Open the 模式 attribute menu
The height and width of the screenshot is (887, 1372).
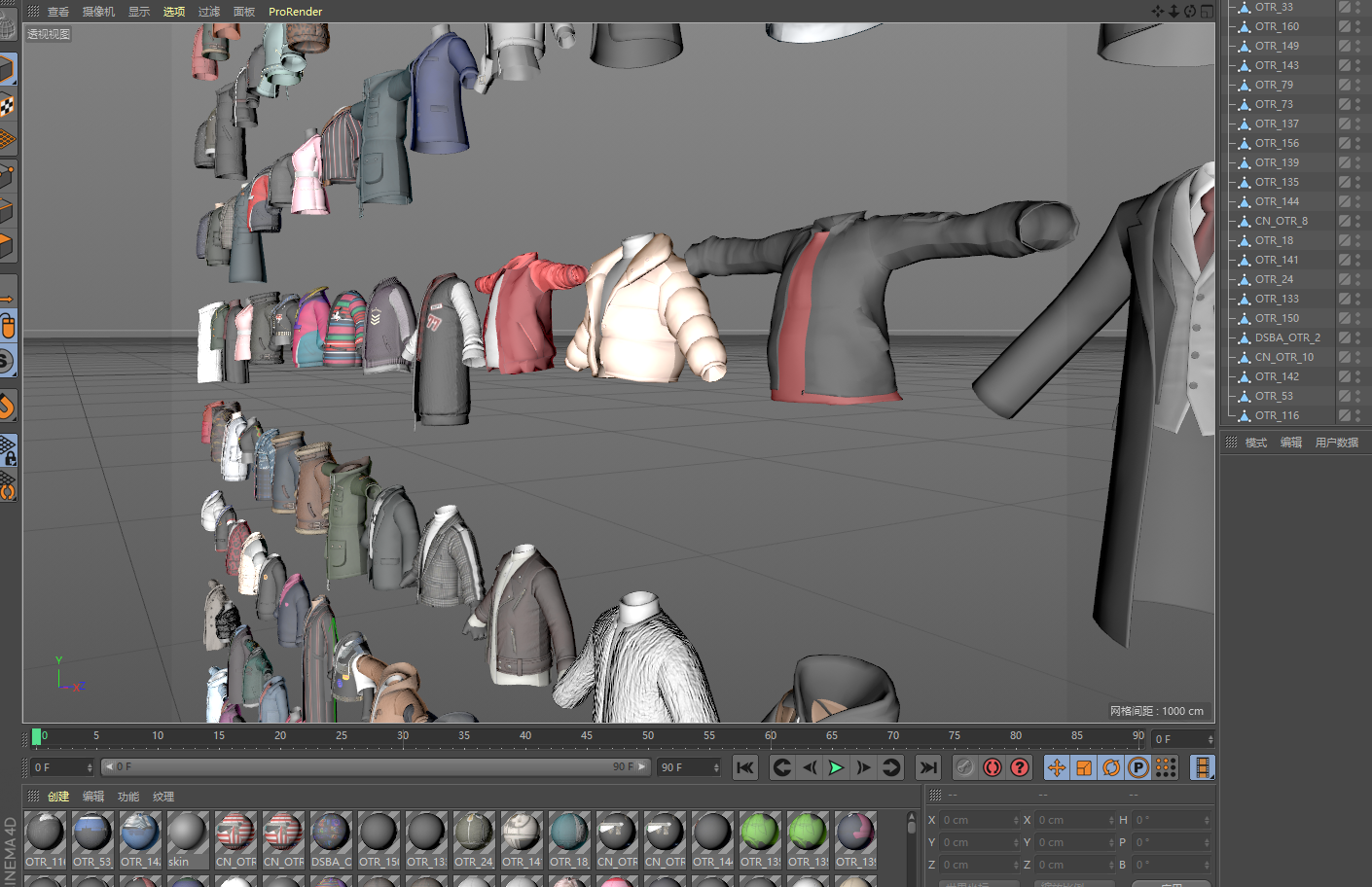1256,443
